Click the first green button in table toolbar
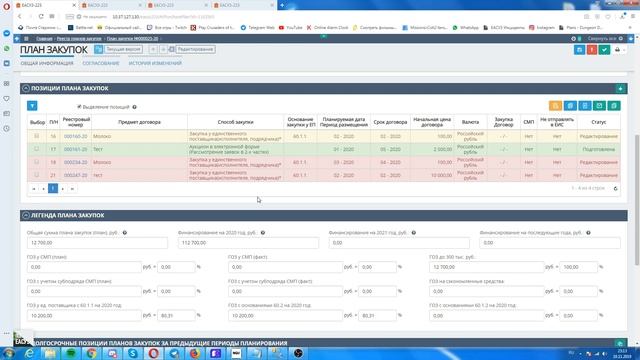This screenshot has width=640, height=360. 599,106
